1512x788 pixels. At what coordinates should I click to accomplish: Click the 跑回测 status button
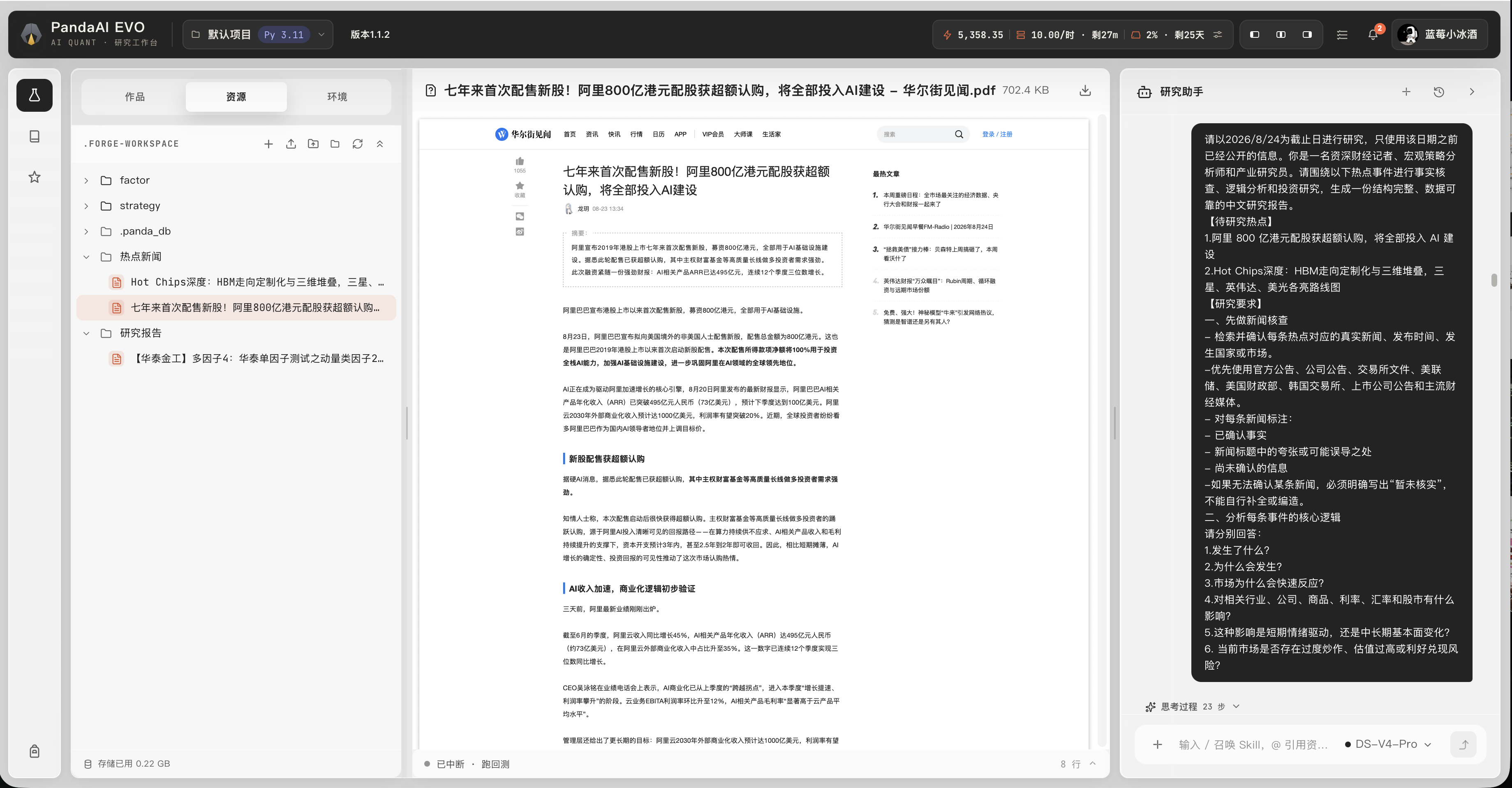click(x=495, y=764)
